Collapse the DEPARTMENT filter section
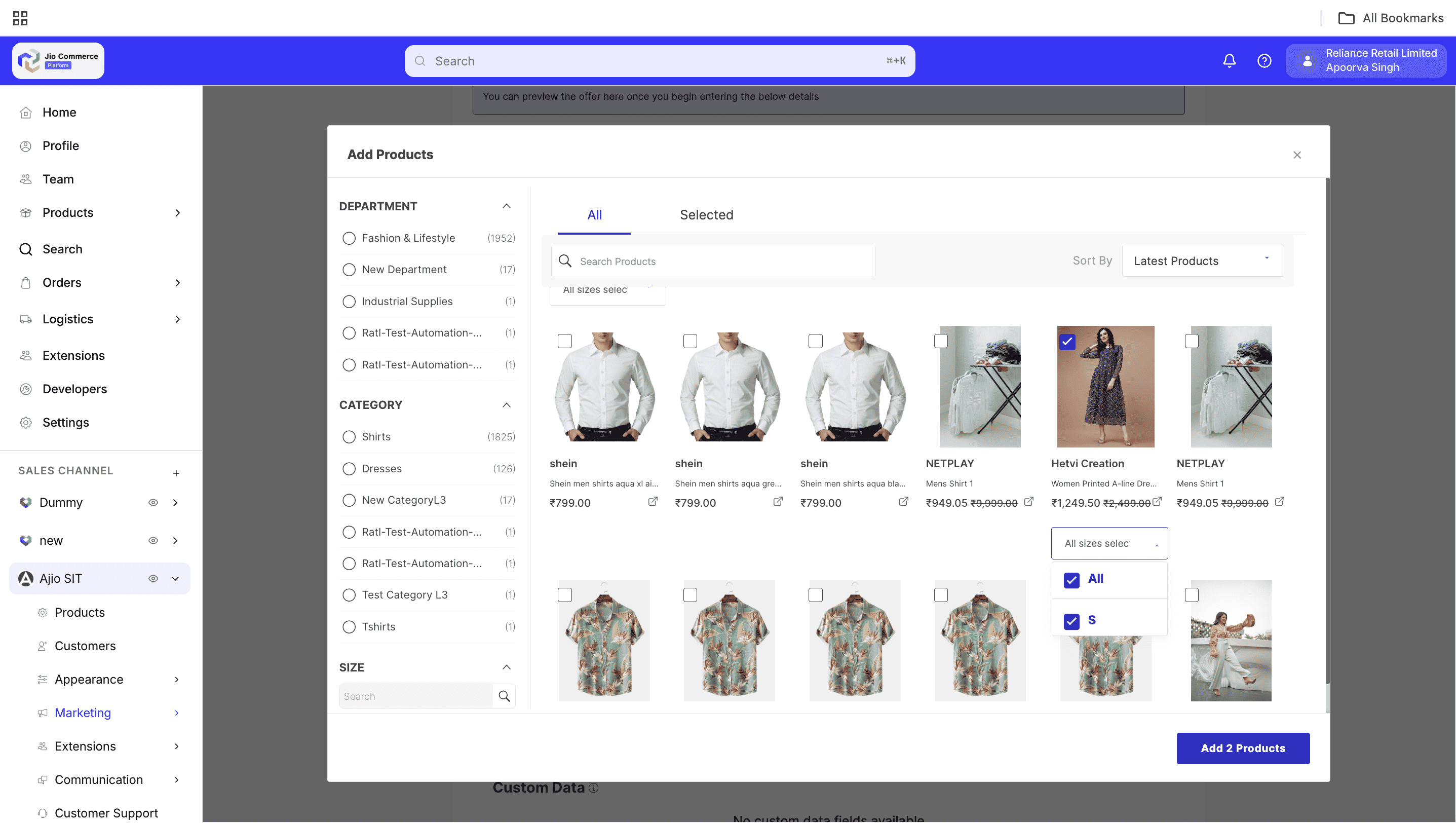Screen dimensions: 1456x823 (506, 206)
